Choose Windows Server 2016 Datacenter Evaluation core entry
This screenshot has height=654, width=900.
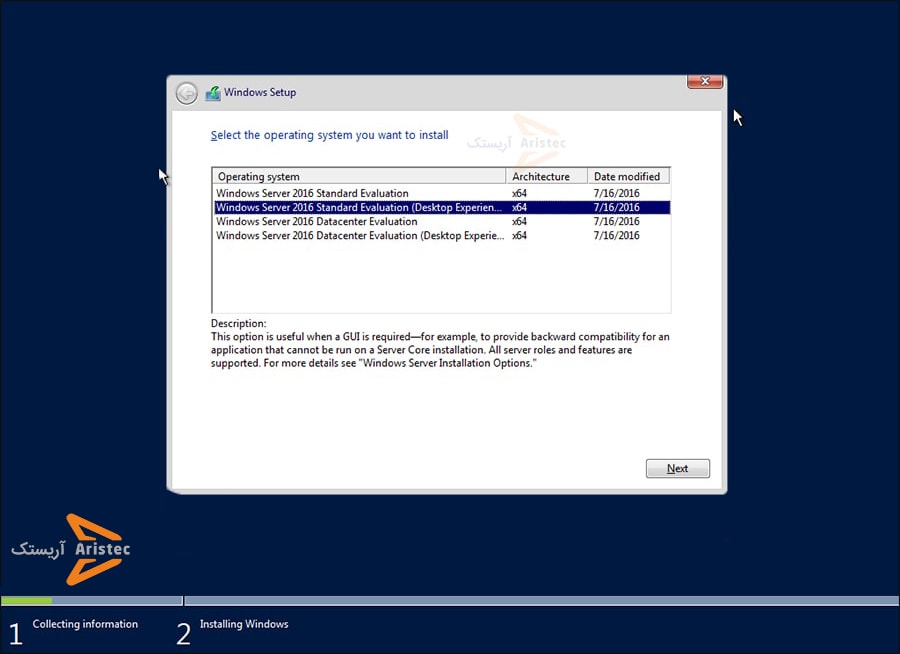point(316,221)
